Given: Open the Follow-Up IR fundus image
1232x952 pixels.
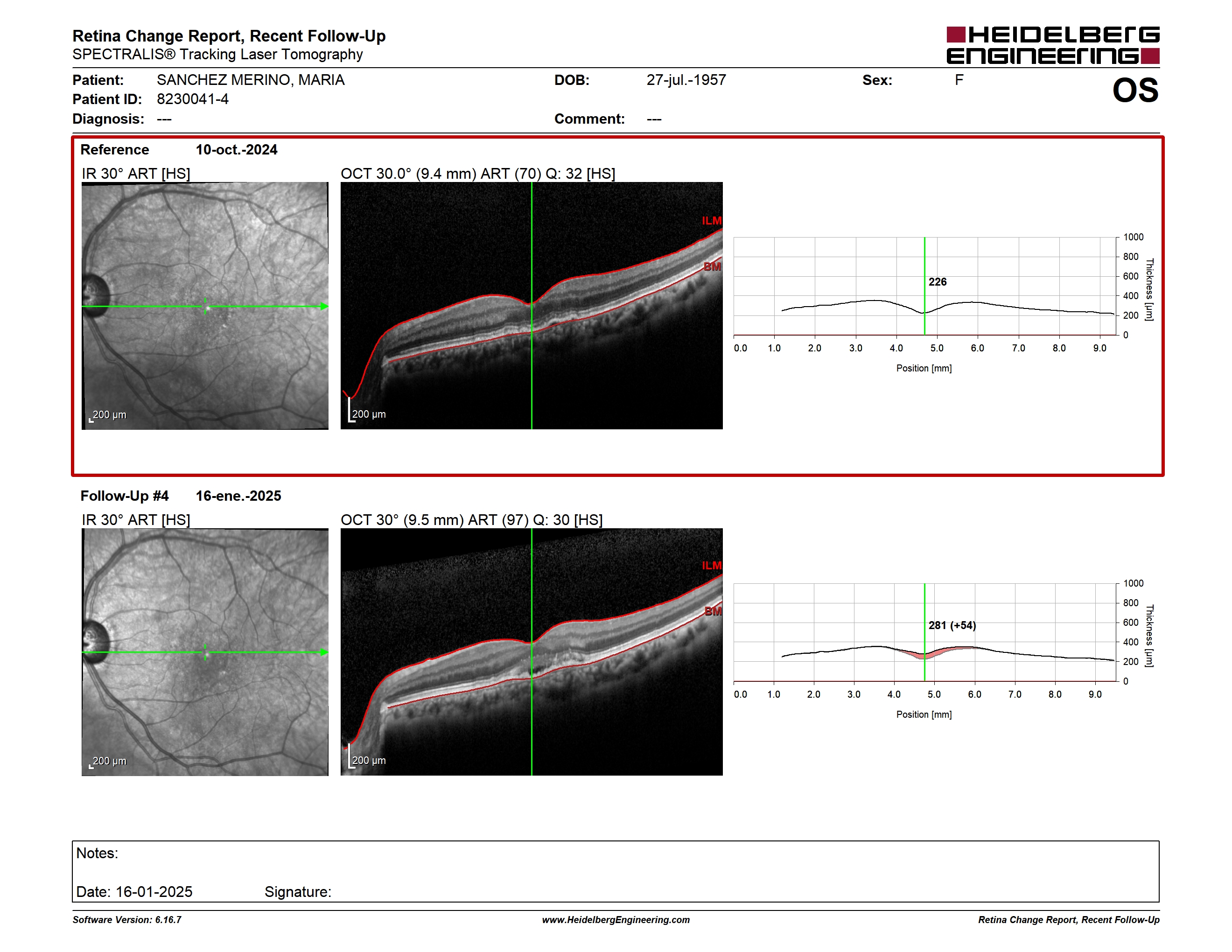Looking at the screenshot, I should pyautogui.click(x=205, y=652).
